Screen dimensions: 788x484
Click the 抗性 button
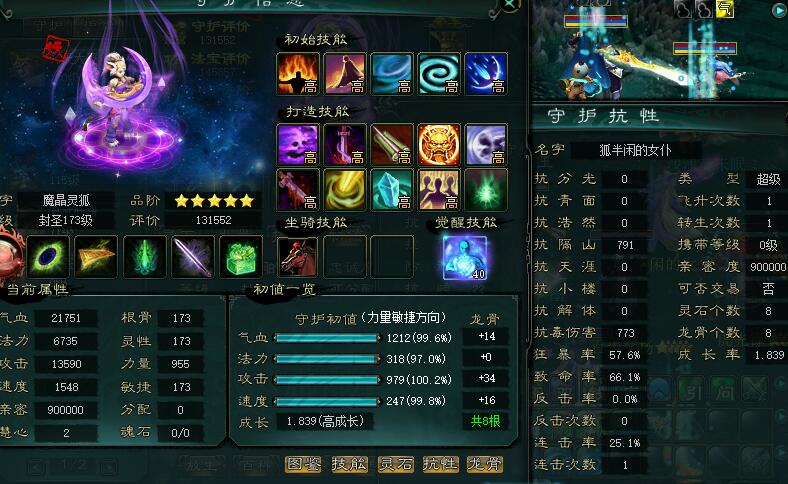(440, 463)
